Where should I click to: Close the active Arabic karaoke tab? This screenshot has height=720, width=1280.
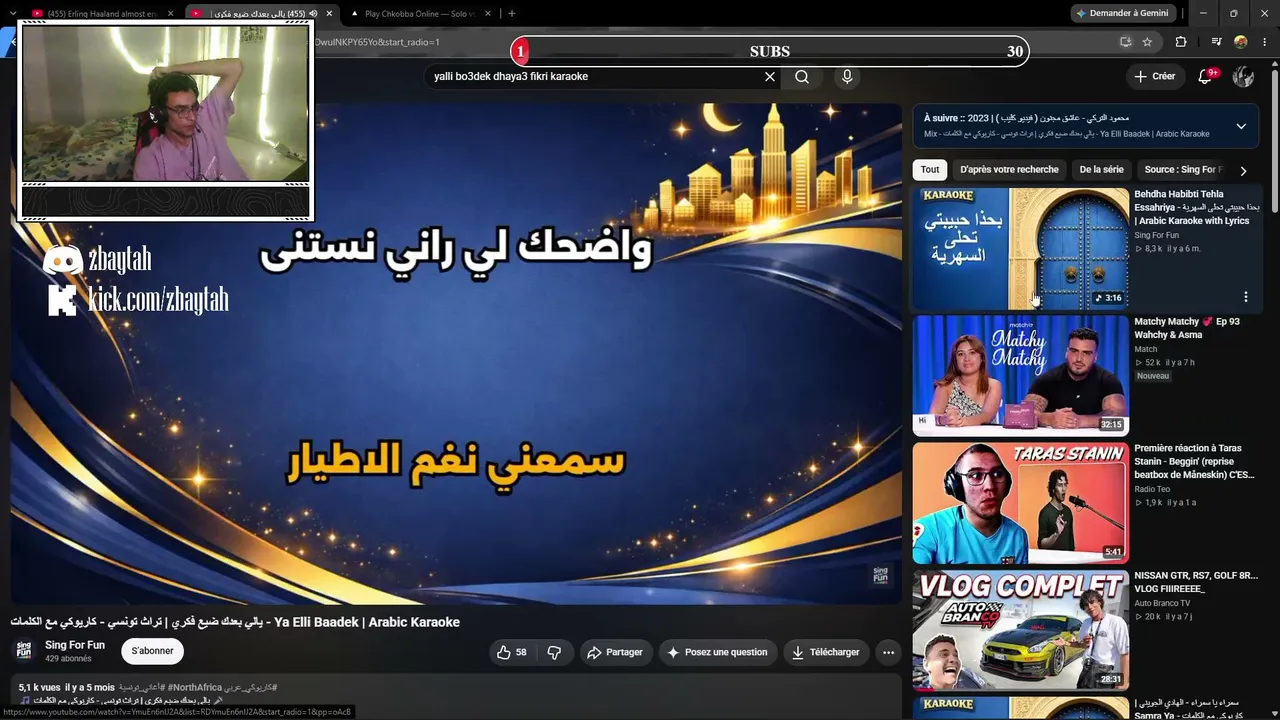pyautogui.click(x=329, y=14)
